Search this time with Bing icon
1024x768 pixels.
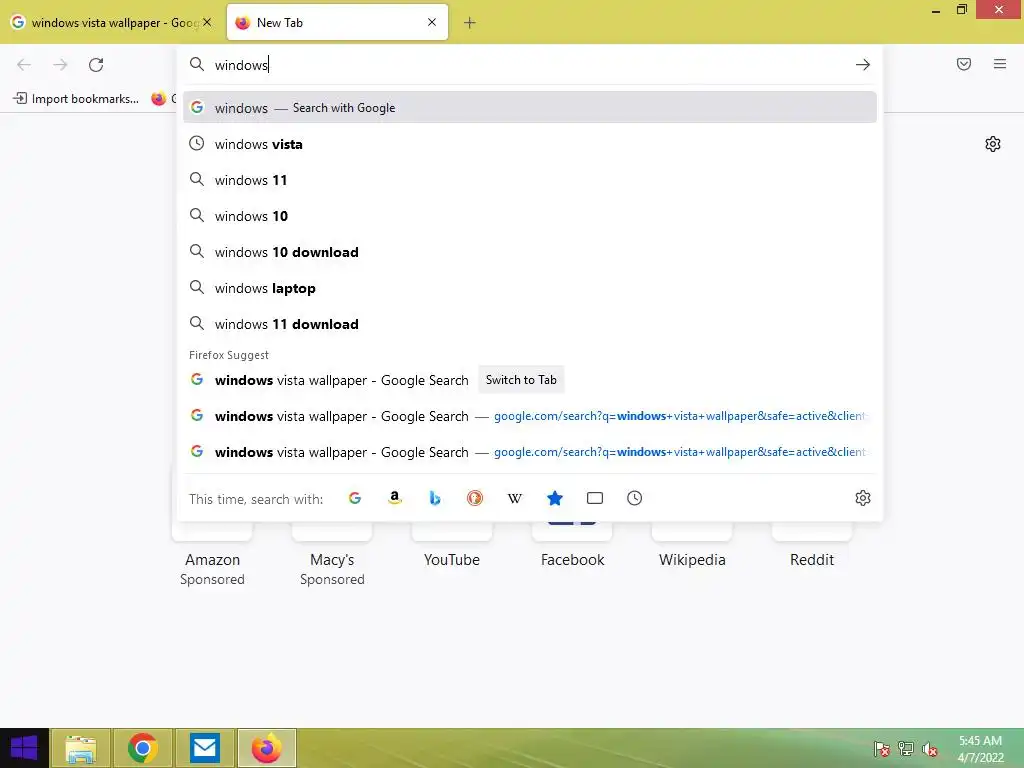(435, 498)
